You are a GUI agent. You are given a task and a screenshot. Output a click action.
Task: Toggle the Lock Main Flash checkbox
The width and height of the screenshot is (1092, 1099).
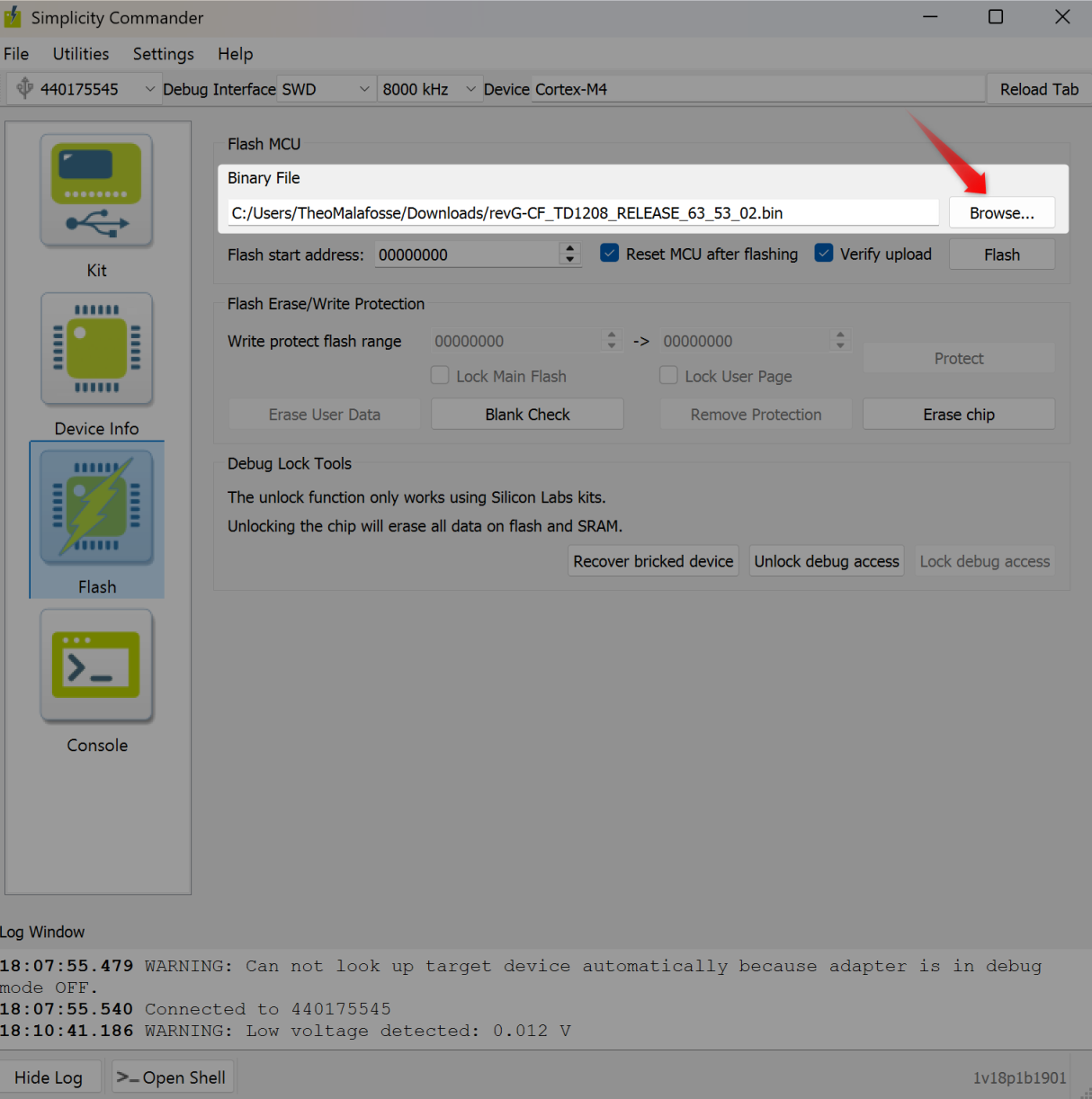440,376
